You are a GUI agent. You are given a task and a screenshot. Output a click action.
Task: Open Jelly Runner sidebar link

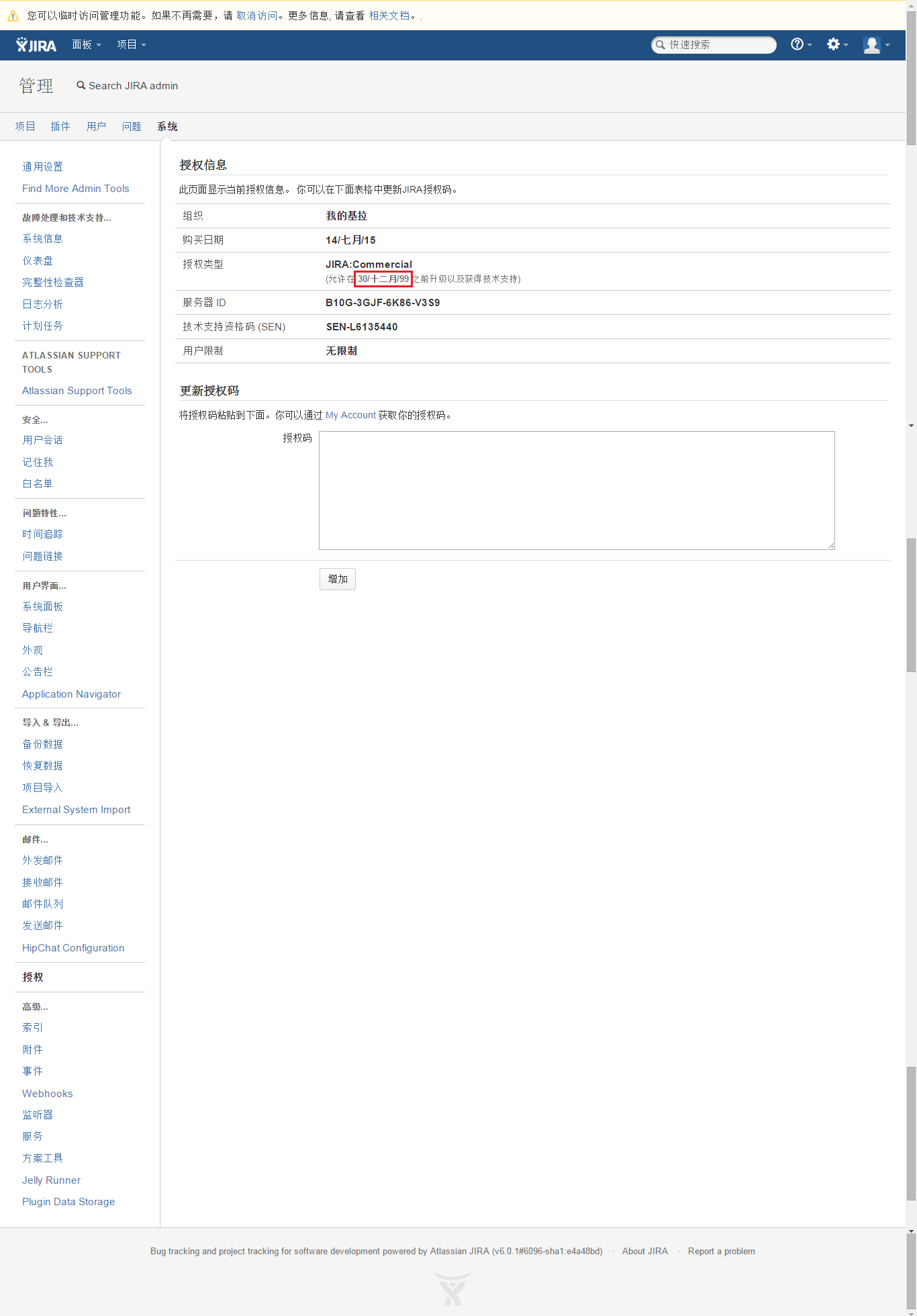(x=51, y=1180)
